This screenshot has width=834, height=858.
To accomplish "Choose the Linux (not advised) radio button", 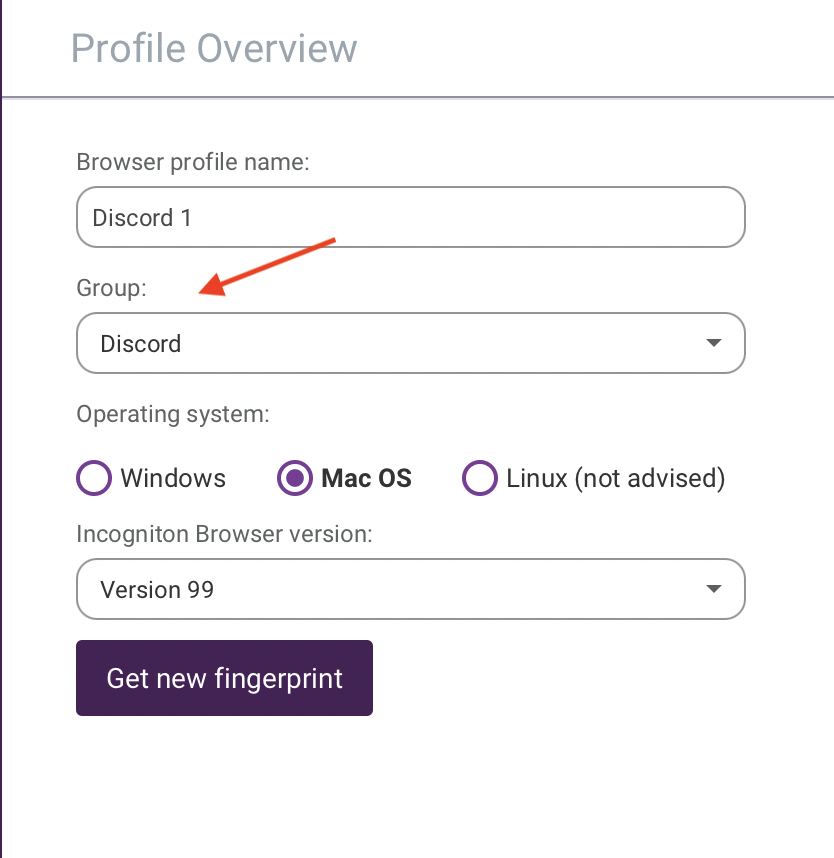I will click(480, 478).
